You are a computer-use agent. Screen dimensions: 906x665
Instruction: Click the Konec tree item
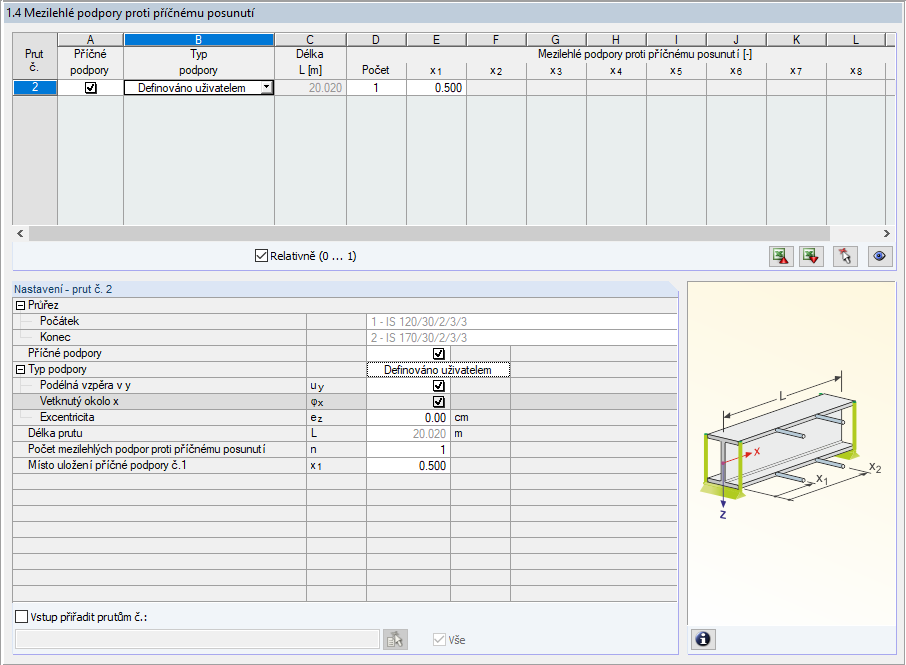[x=55, y=337]
